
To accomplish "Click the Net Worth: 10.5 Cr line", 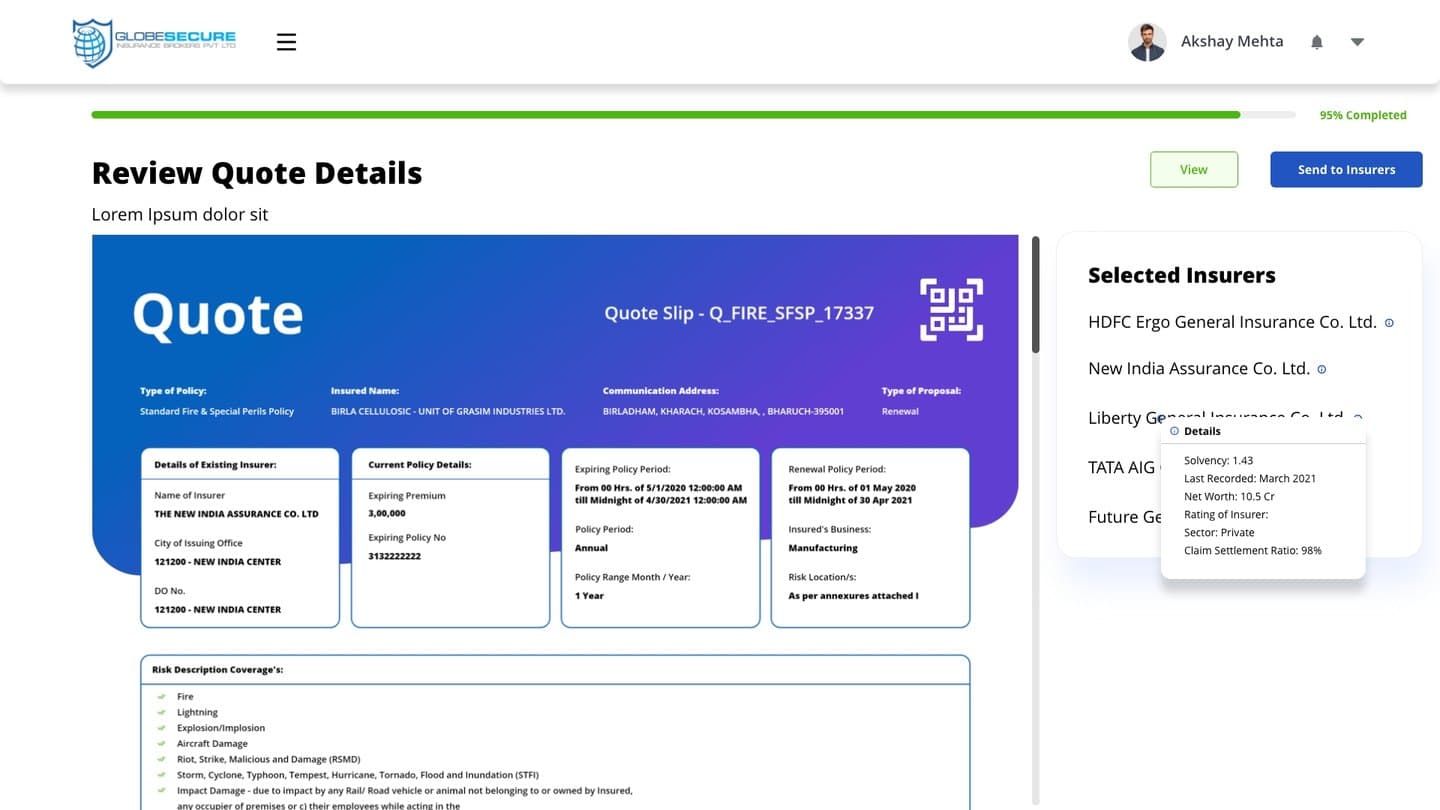I will click(1229, 497).
